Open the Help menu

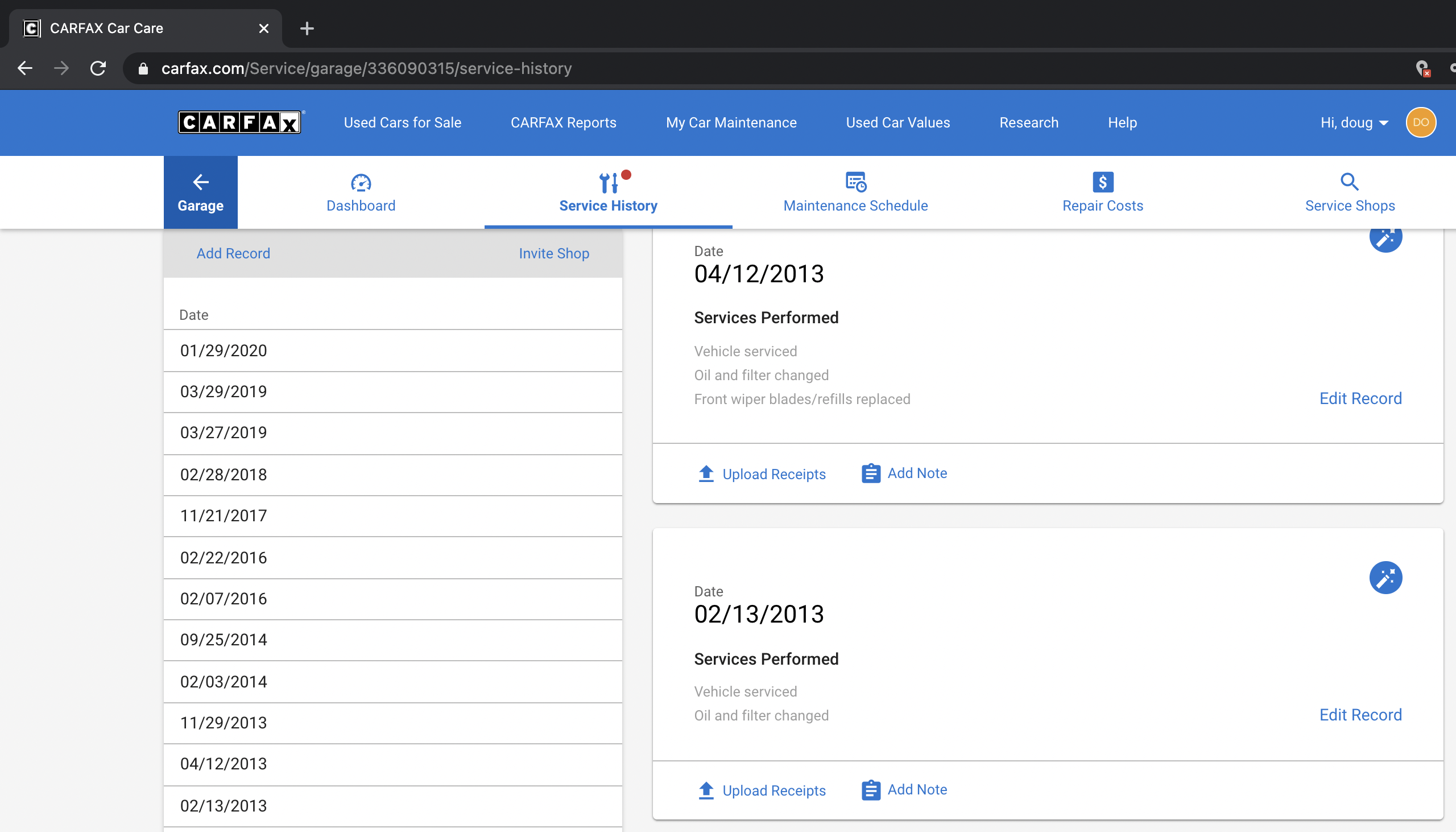coord(1123,122)
